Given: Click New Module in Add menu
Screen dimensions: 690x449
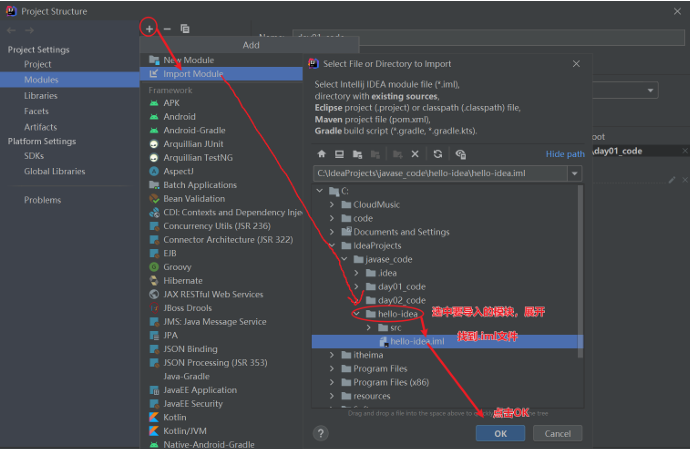Looking at the screenshot, I should (x=188, y=60).
